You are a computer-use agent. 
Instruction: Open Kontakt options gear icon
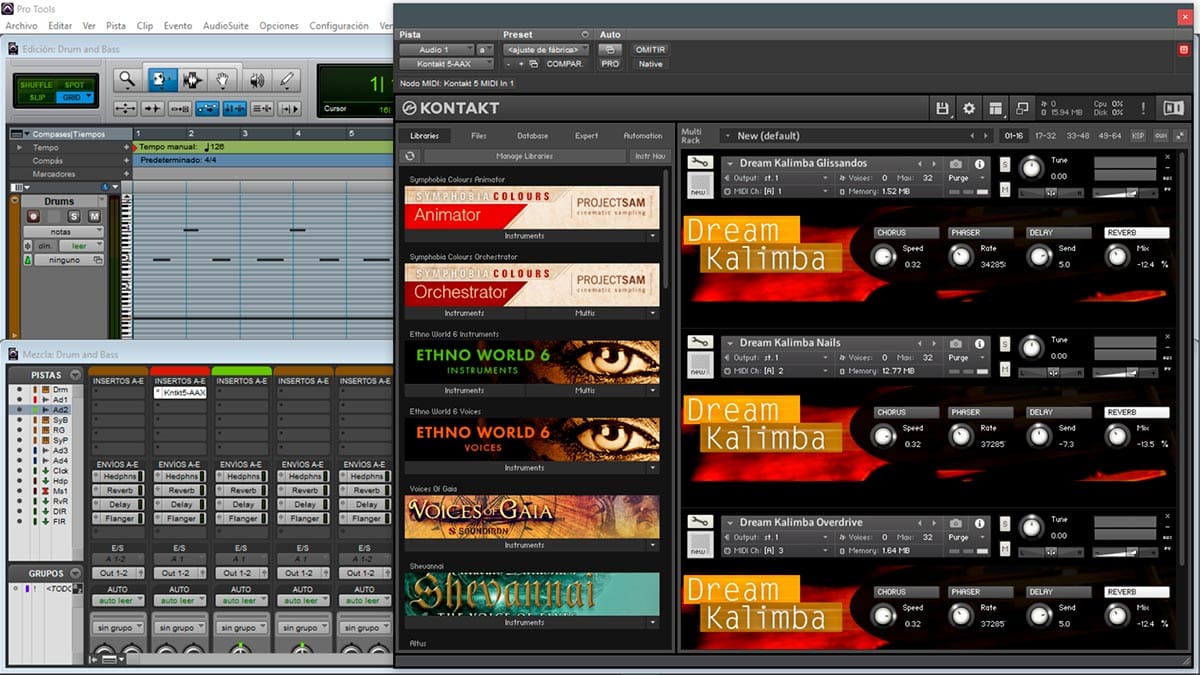(x=969, y=108)
